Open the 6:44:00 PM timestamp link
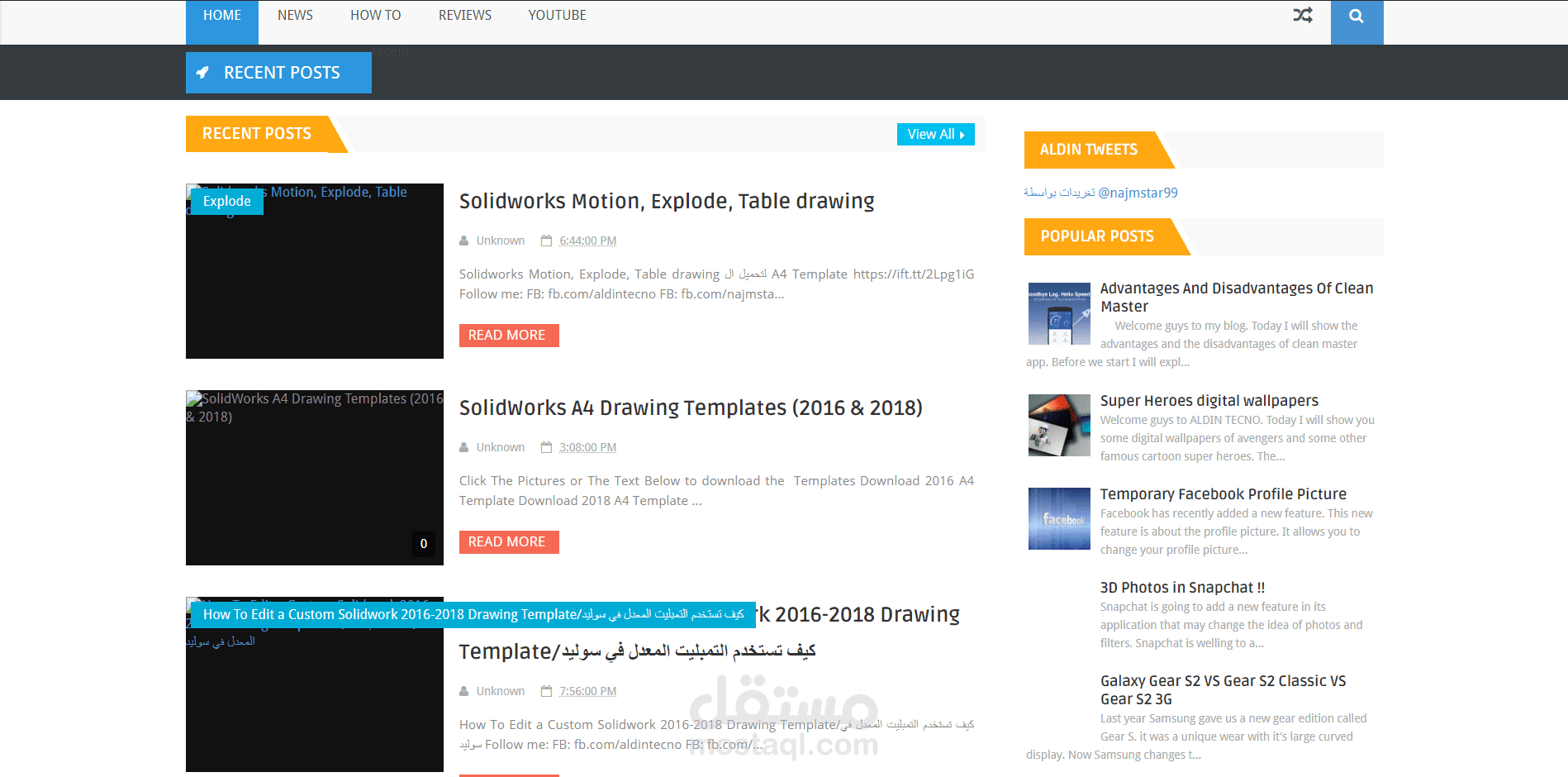 click(x=588, y=241)
